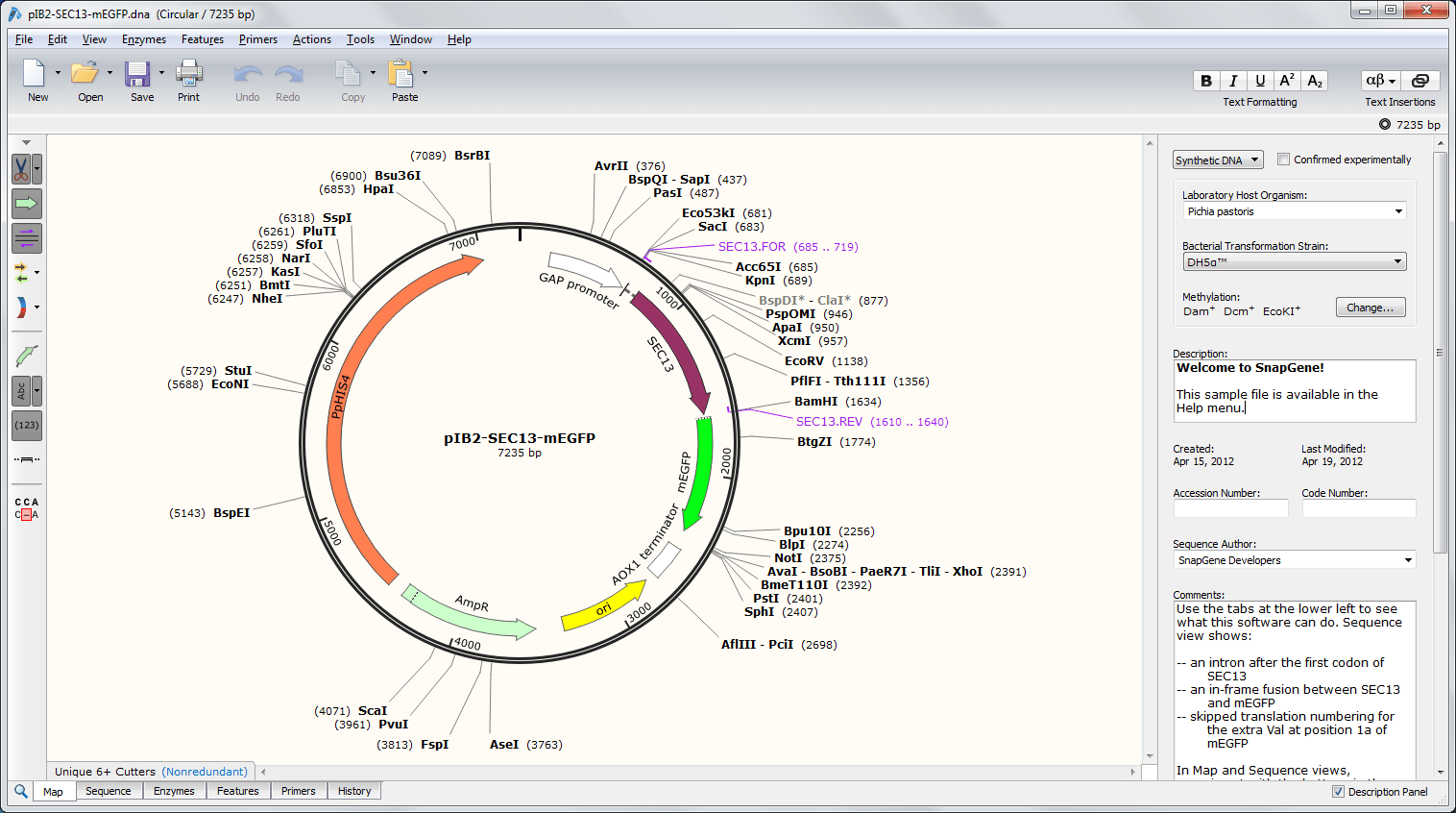This screenshot has width=1456, height=813.
Task: Click the Change... methylation button
Action: point(1371,308)
